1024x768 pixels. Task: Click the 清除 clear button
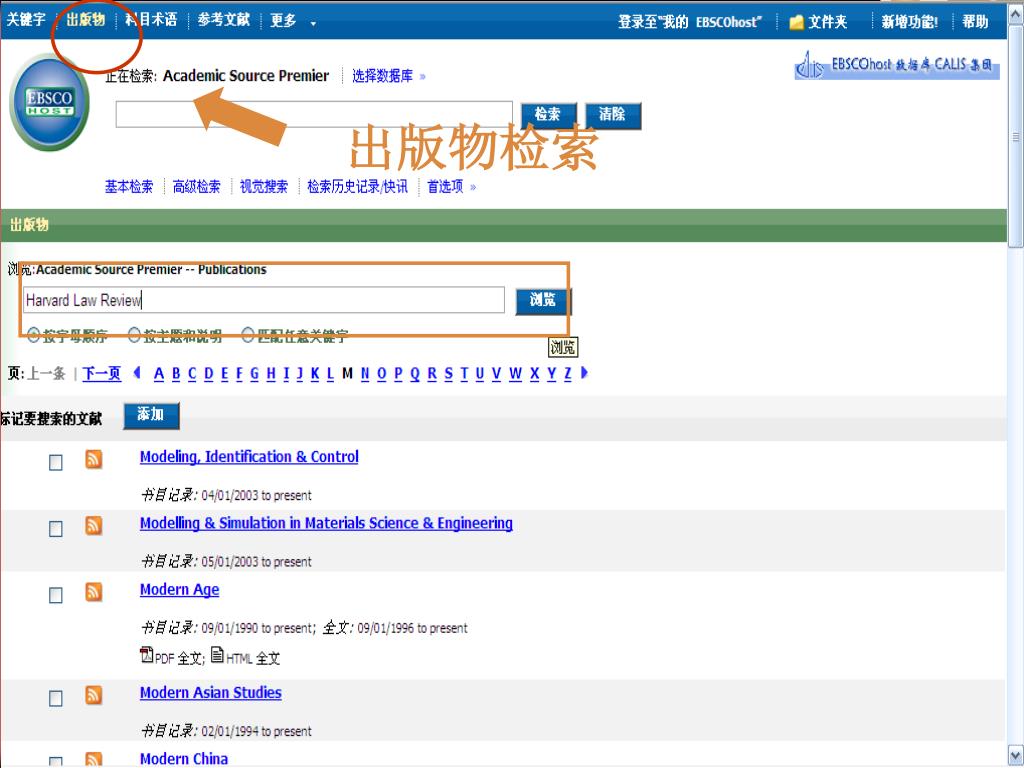tap(613, 115)
